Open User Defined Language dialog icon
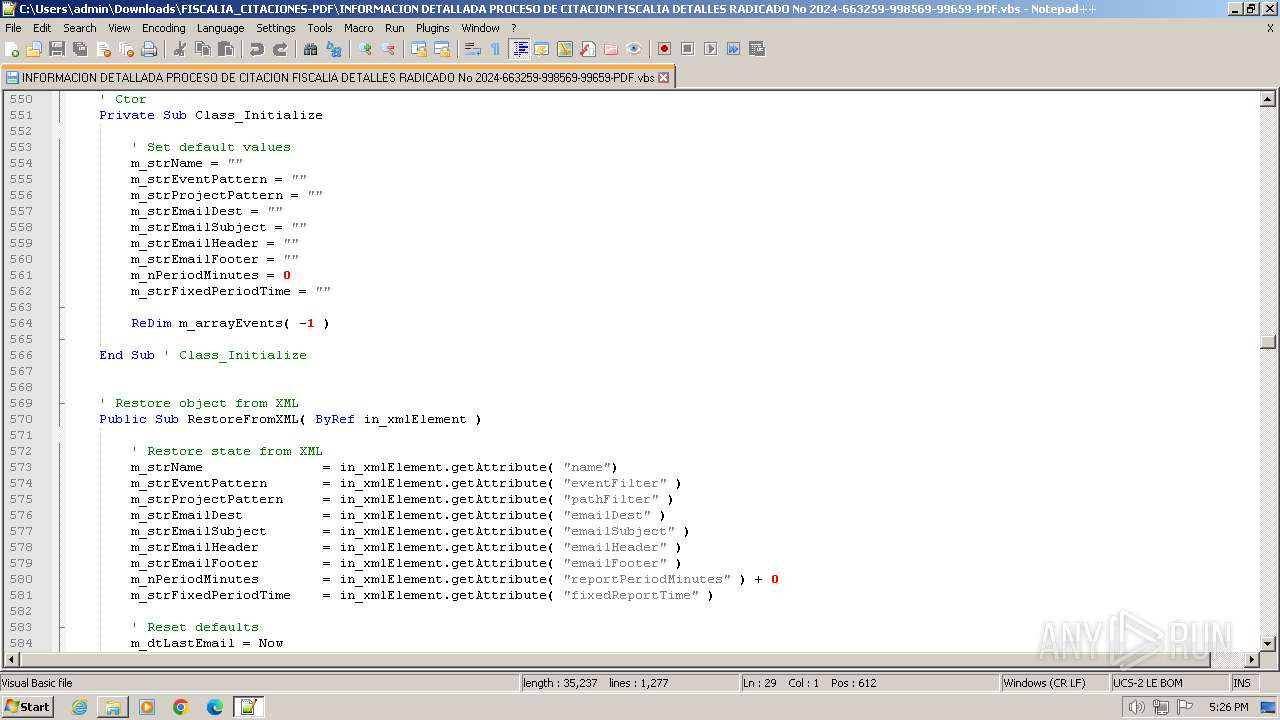 point(542,49)
